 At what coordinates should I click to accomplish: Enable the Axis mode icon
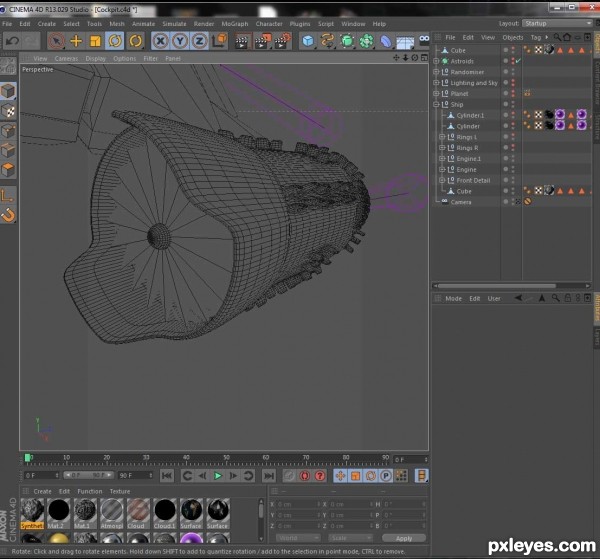pyautogui.click(x=8, y=196)
